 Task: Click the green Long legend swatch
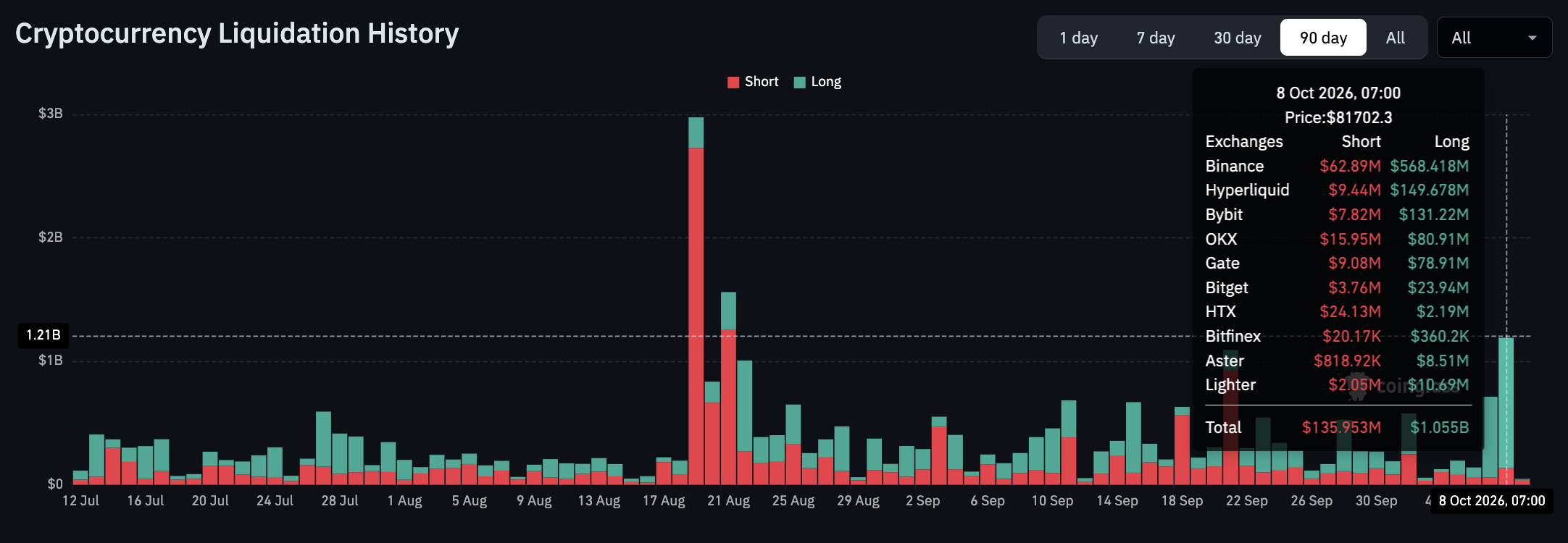pos(800,83)
